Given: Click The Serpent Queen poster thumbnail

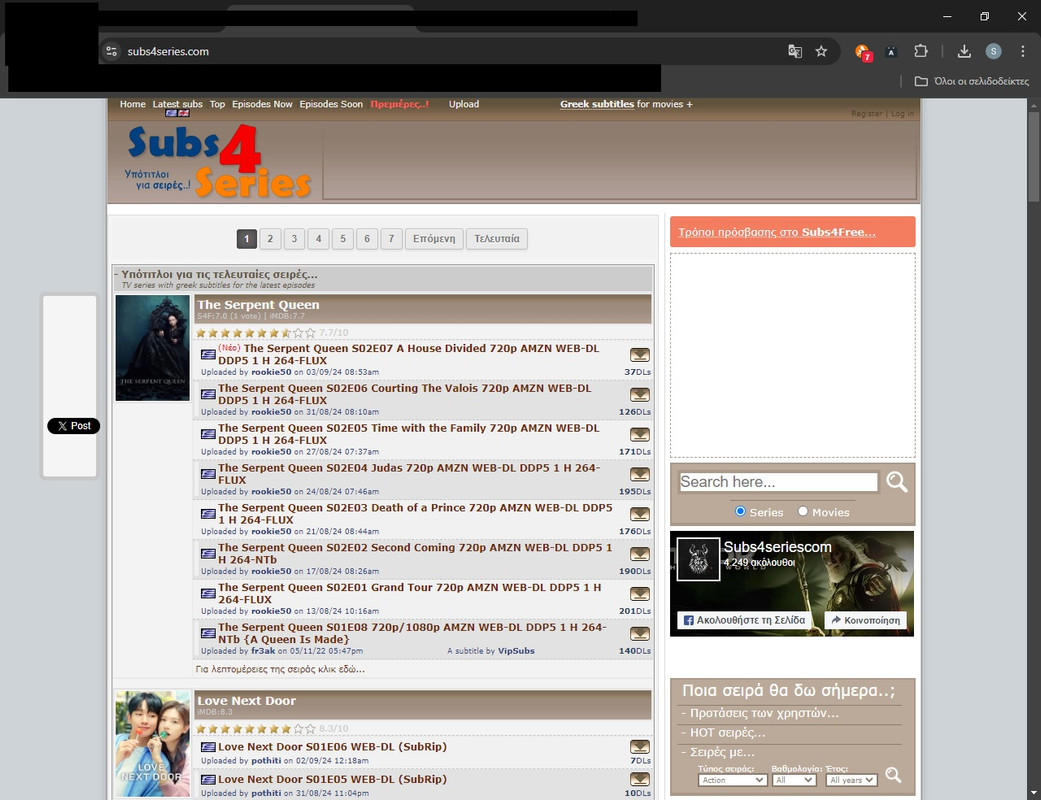Looking at the screenshot, I should point(153,348).
